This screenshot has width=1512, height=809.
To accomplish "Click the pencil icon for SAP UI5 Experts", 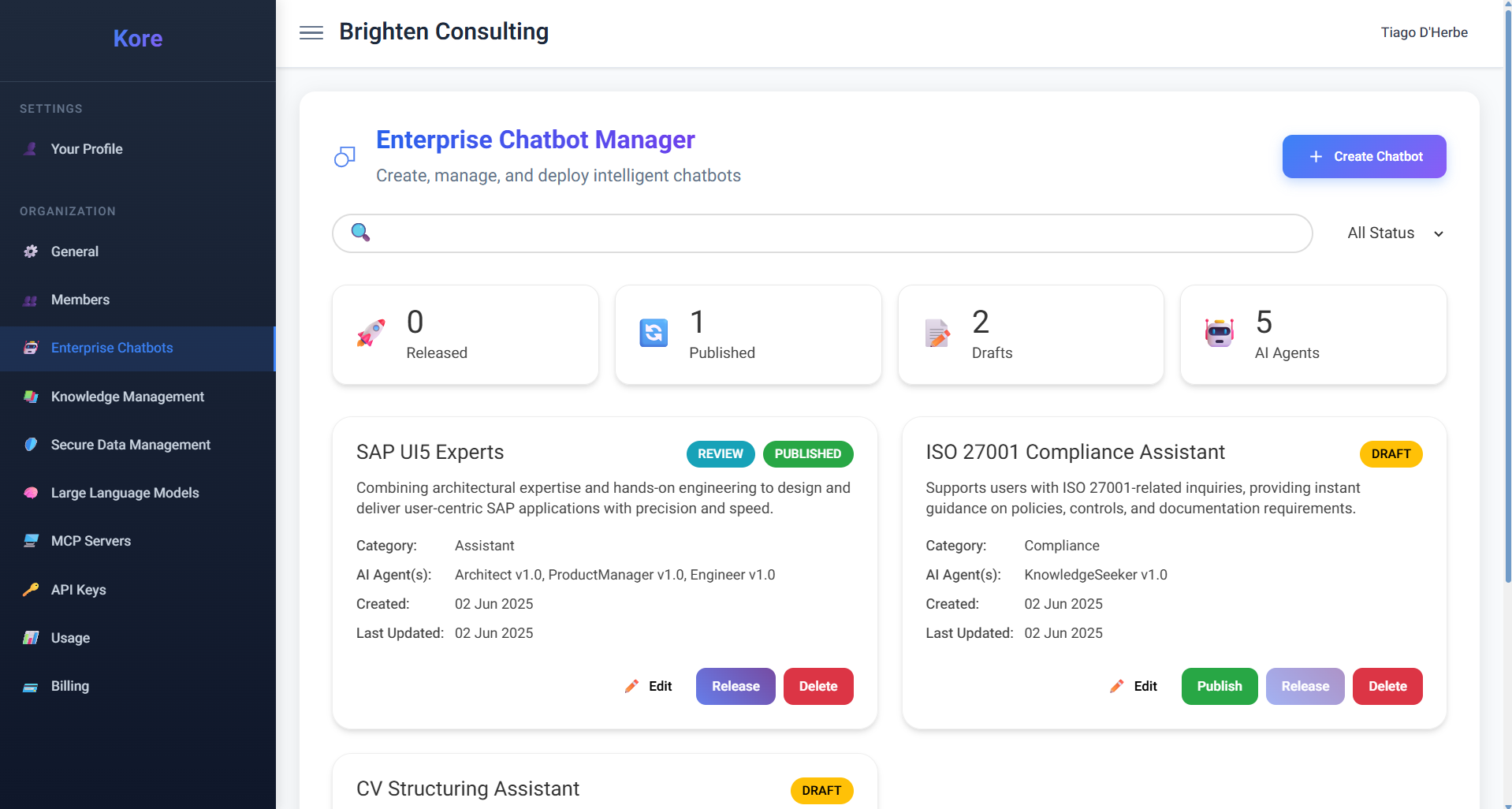I will (631, 686).
